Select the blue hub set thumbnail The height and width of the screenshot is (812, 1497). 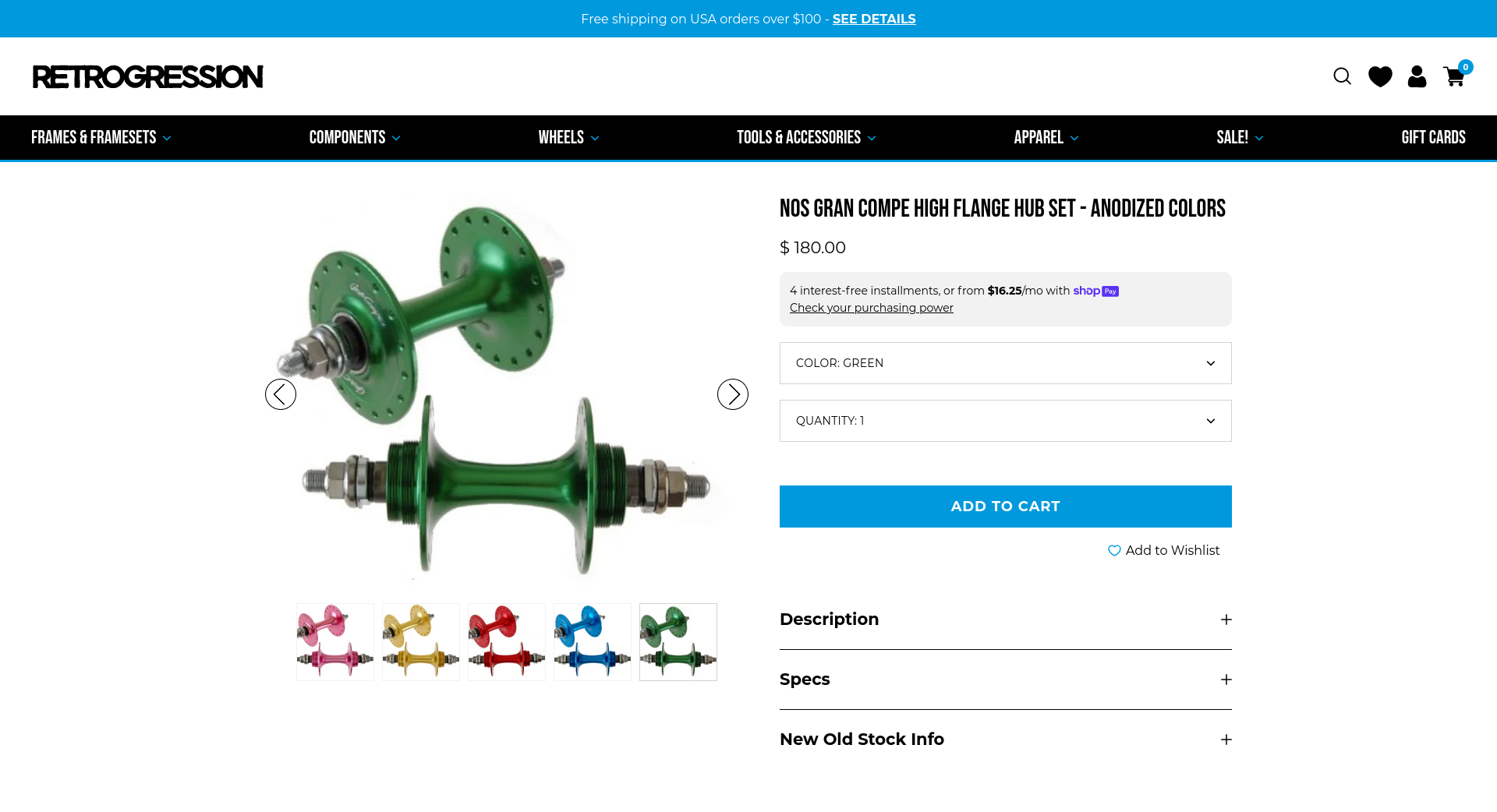[x=593, y=642]
